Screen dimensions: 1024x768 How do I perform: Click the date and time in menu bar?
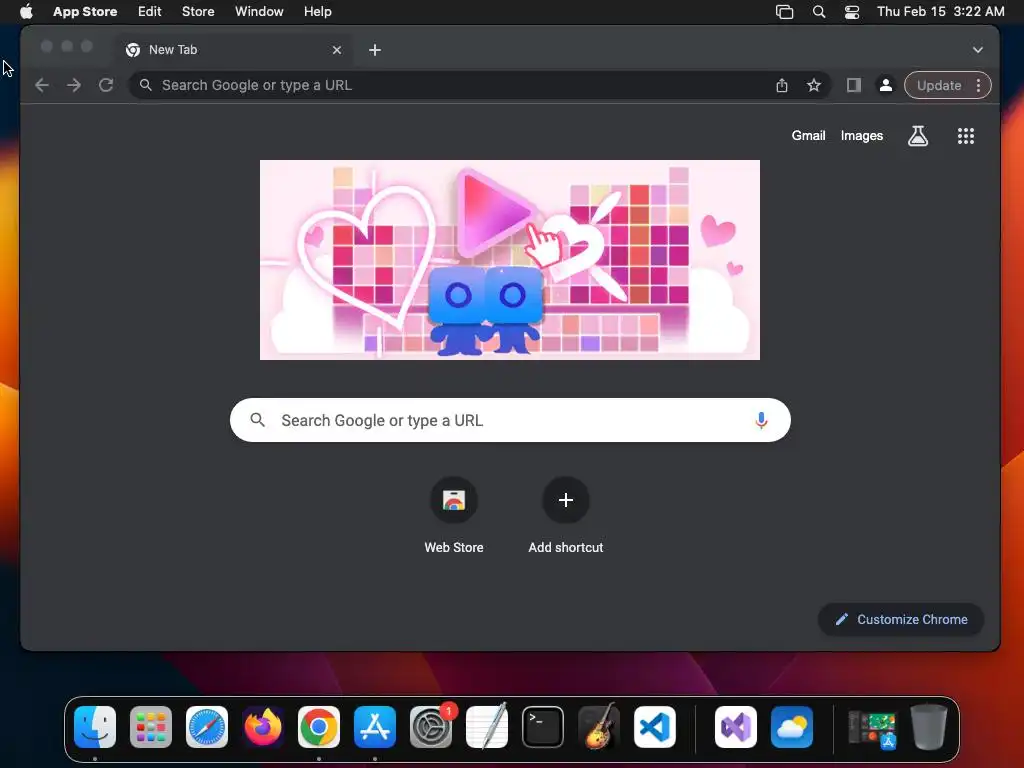940,12
